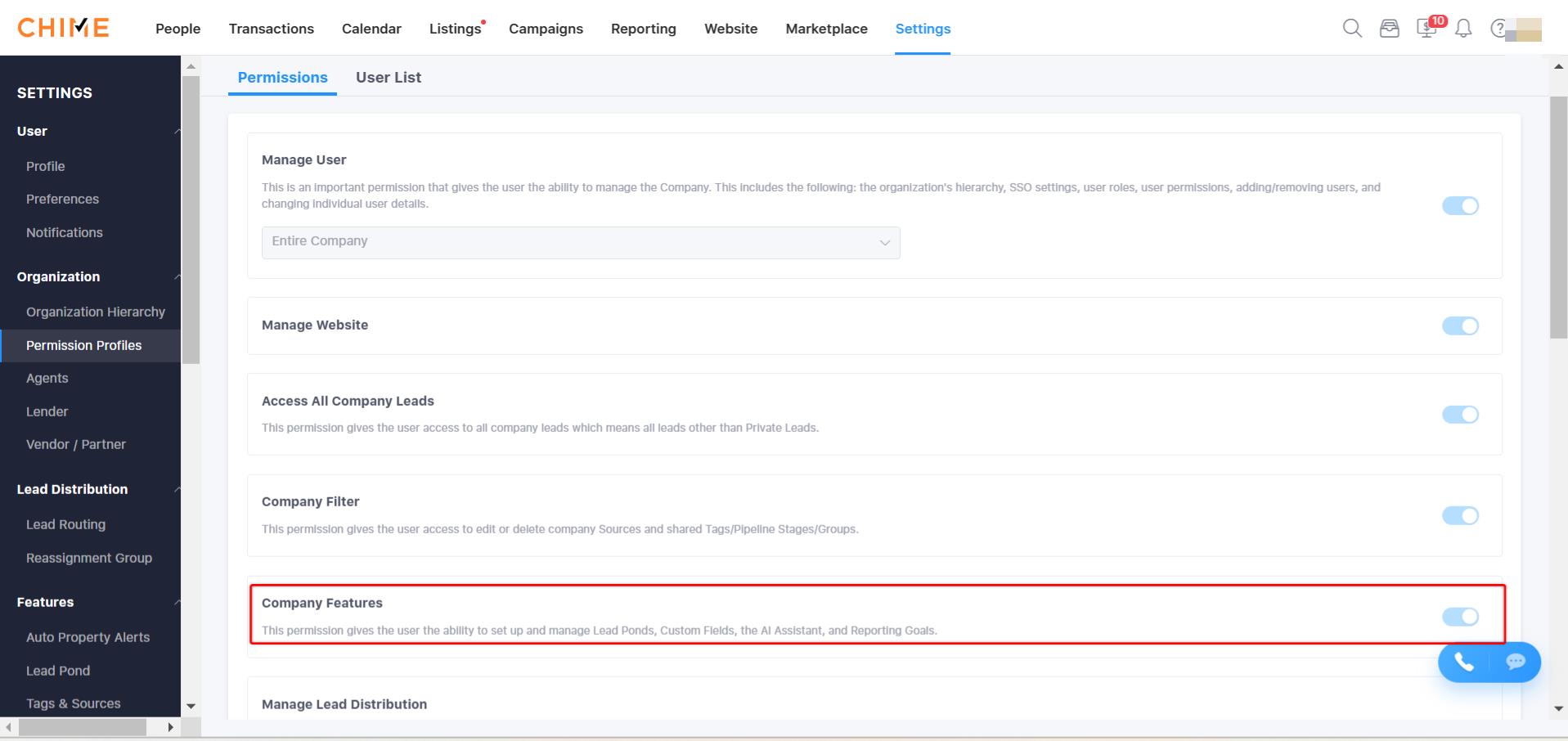Click the Chime logo
1568x741 pixels.
click(x=63, y=28)
